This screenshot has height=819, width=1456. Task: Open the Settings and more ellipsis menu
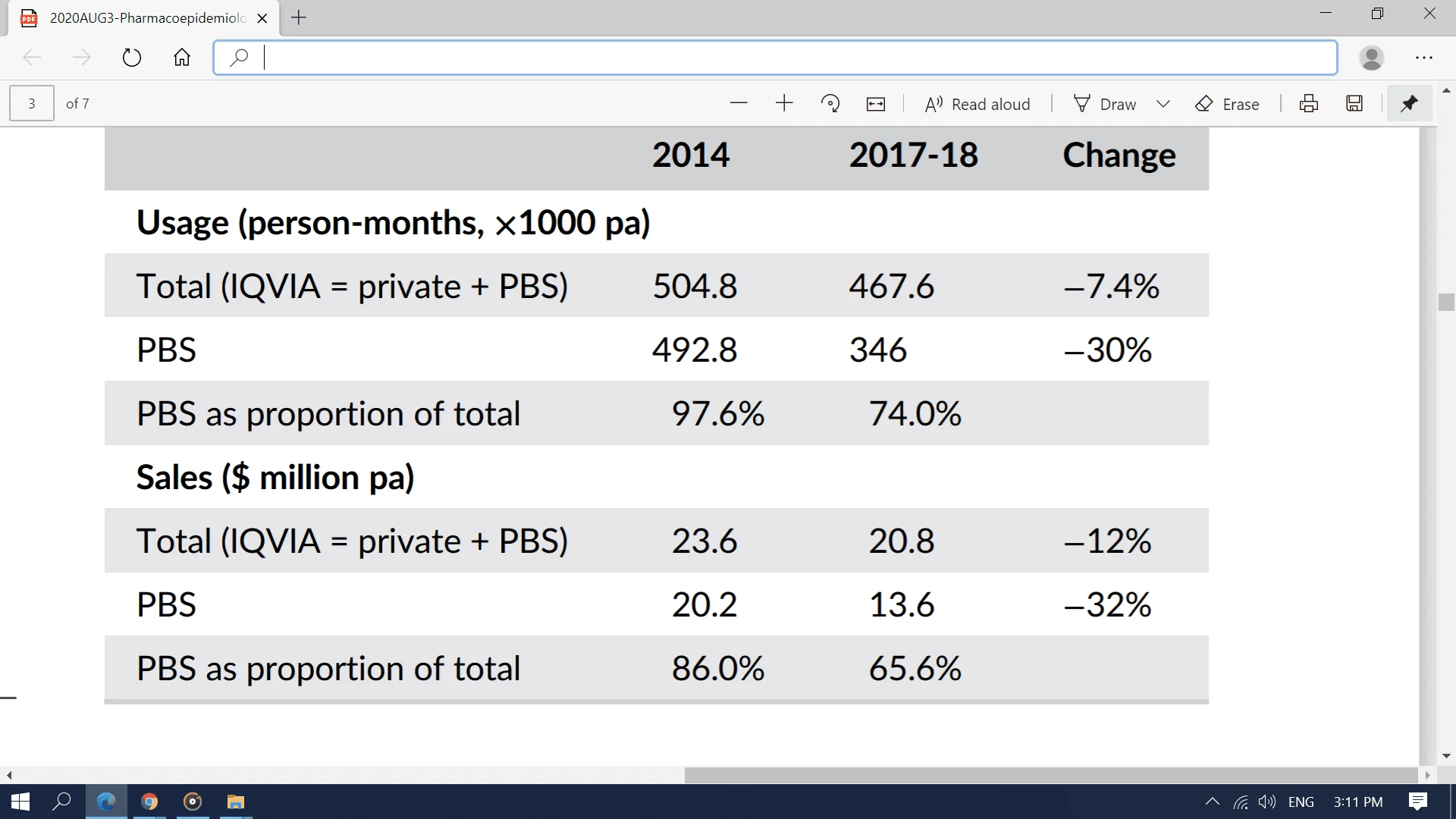[x=1424, y=58]
